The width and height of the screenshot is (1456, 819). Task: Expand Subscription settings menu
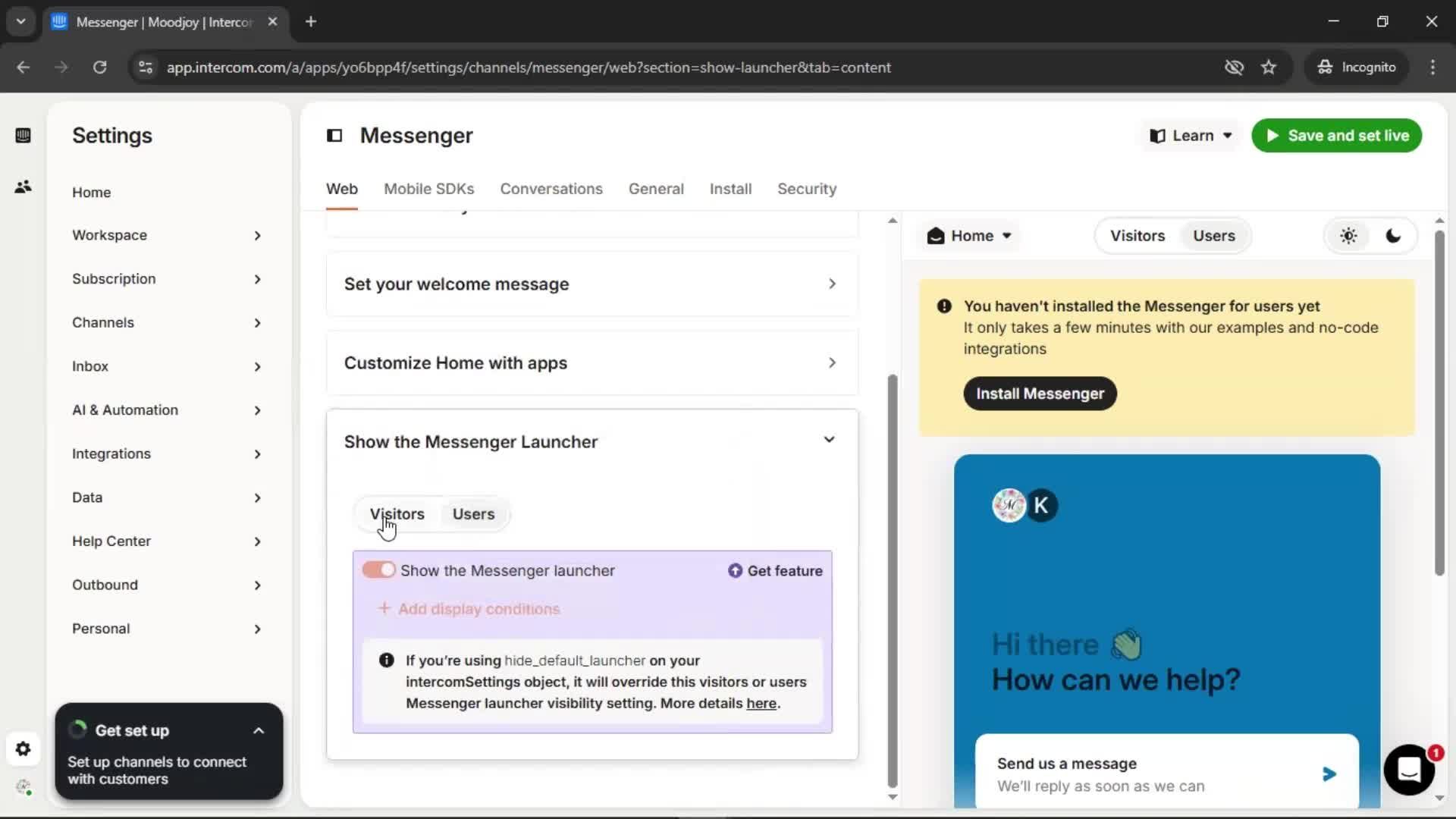point(167,279)
